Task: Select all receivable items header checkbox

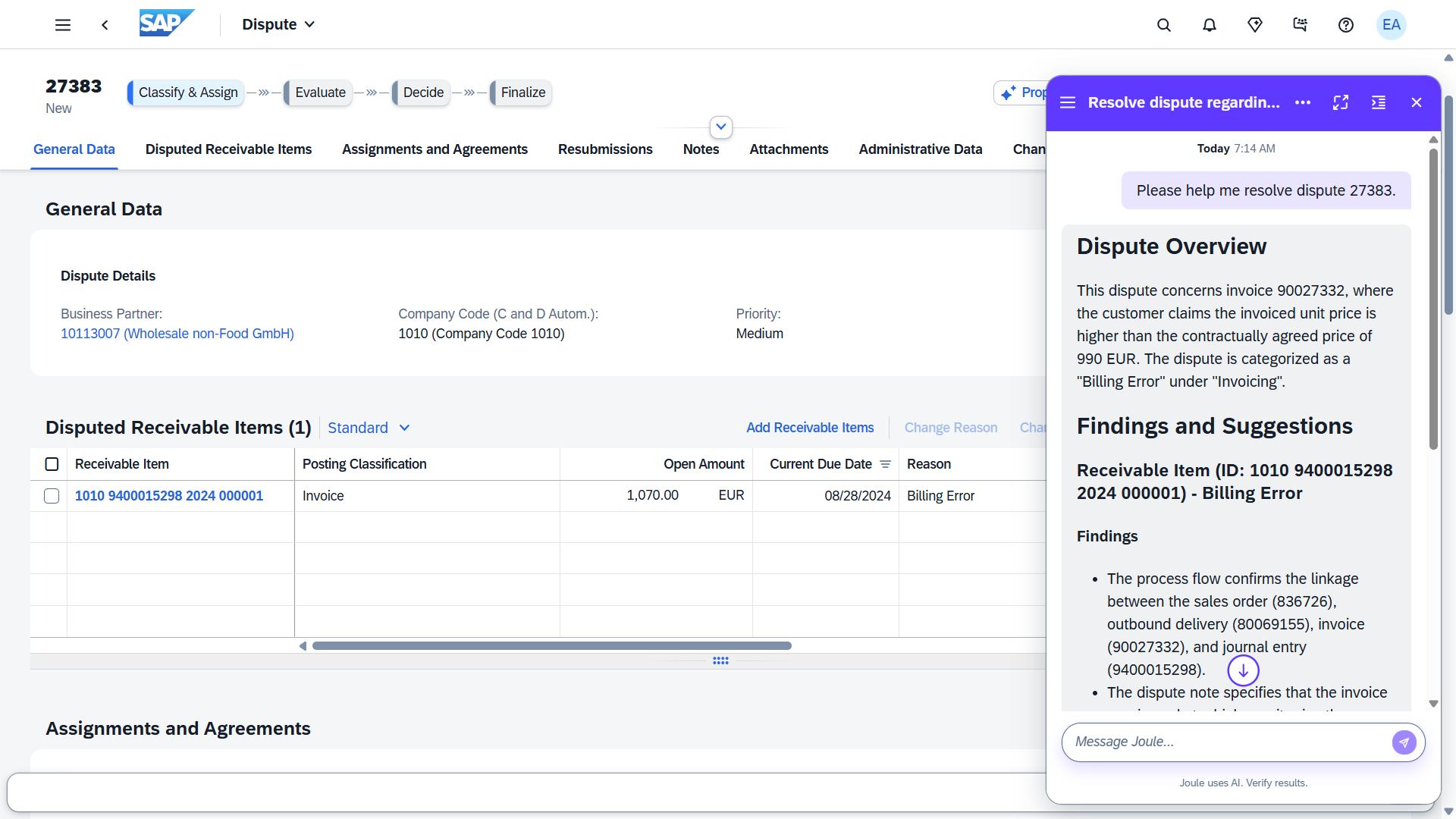Action: point(52,464)
